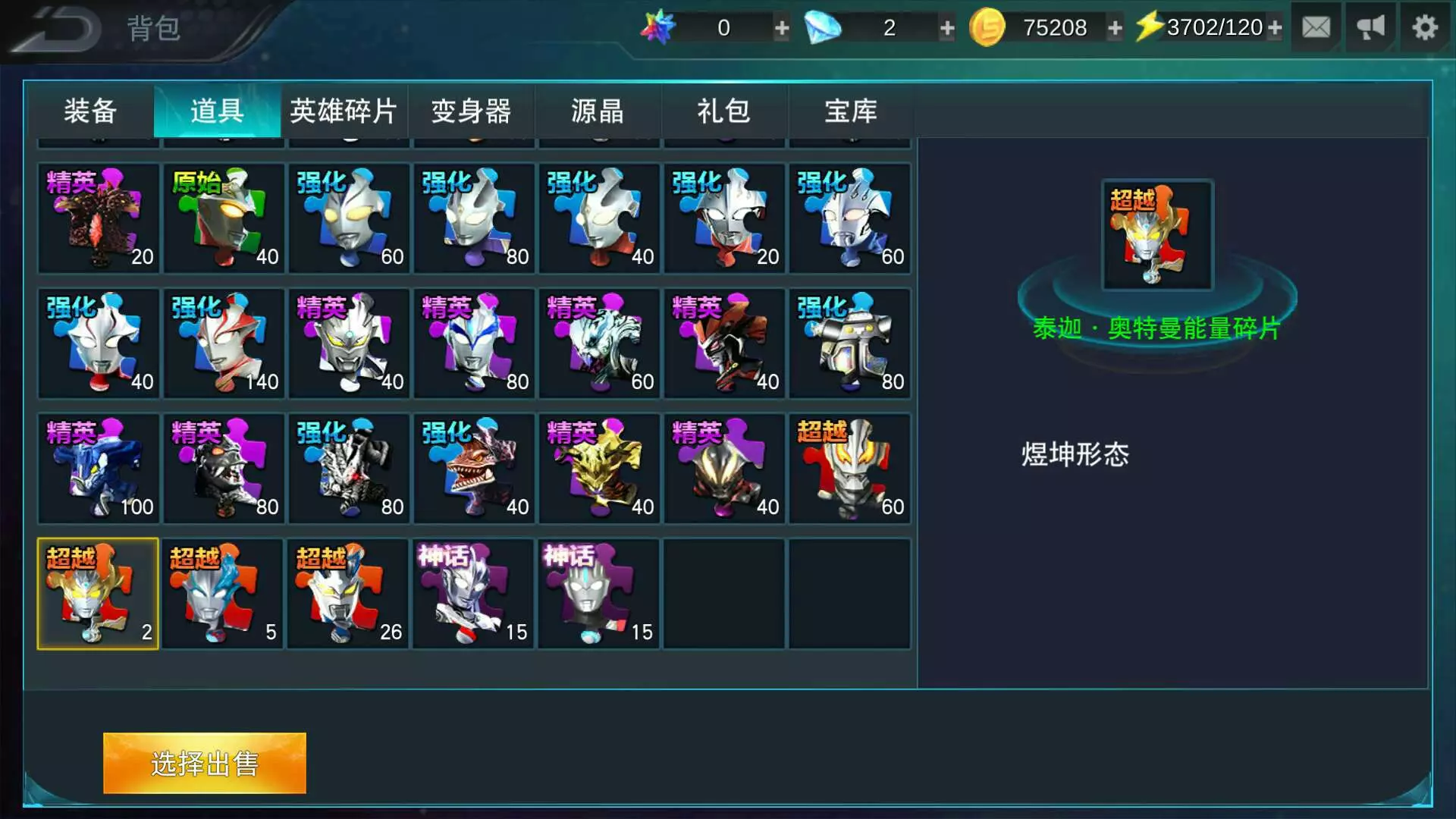The height and width of the screenshot is (819, 1456).
Task: Select the first 神话 fragment with count 15
Action: pos(474,594)
